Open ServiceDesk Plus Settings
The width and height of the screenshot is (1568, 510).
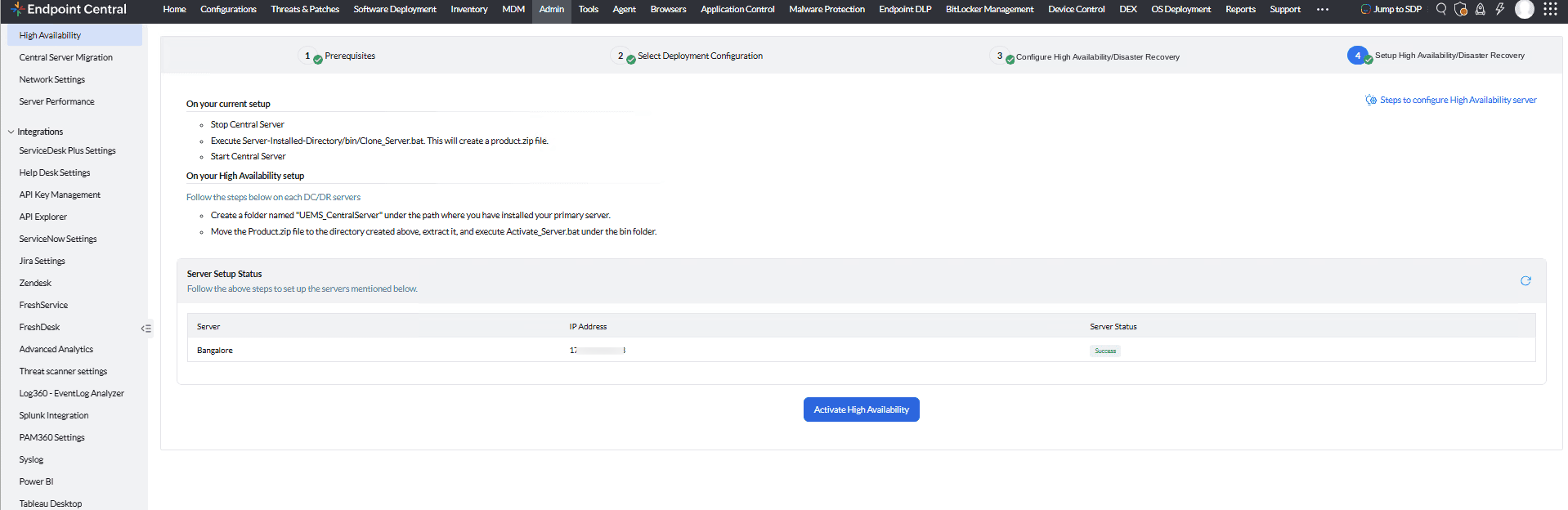click(x=68, y=150)
